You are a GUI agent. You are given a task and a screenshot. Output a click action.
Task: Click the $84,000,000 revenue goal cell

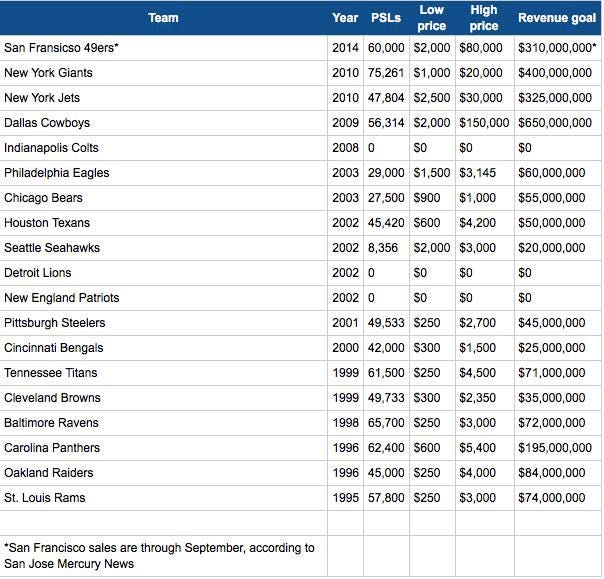coord(557,473)
